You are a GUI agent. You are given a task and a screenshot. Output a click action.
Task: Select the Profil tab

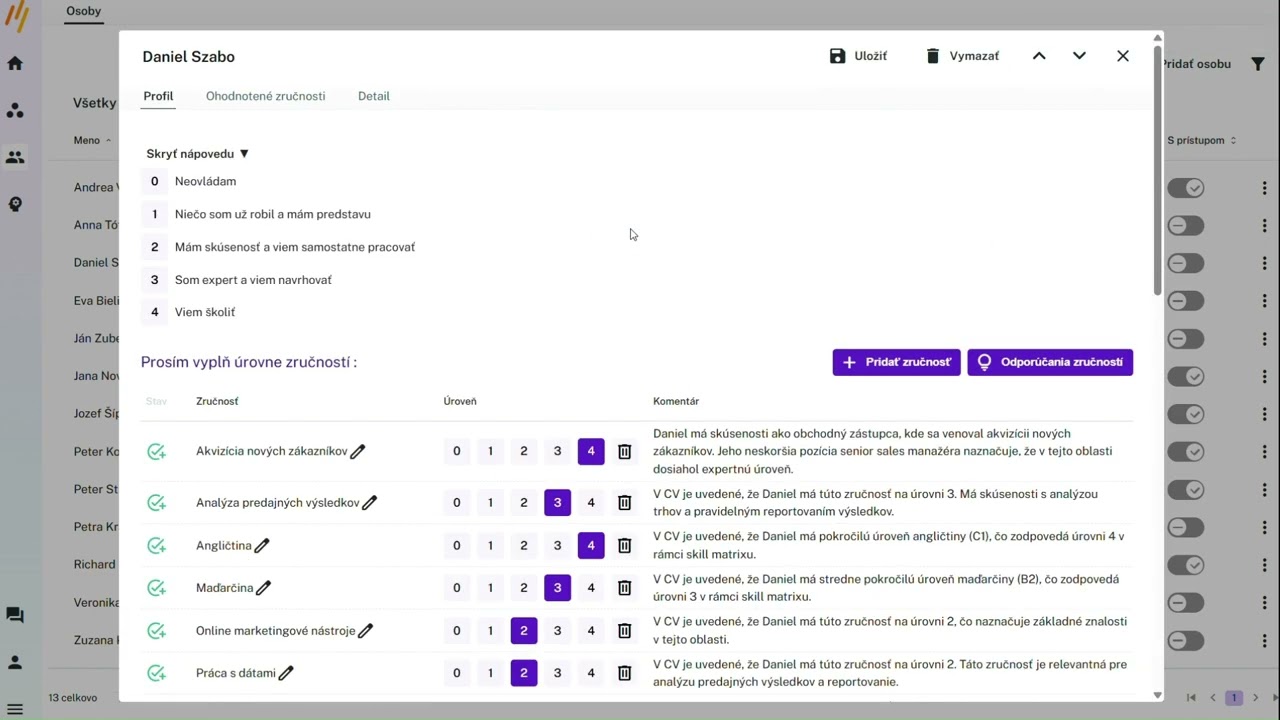pyautogui.click(x=158, y=96)
